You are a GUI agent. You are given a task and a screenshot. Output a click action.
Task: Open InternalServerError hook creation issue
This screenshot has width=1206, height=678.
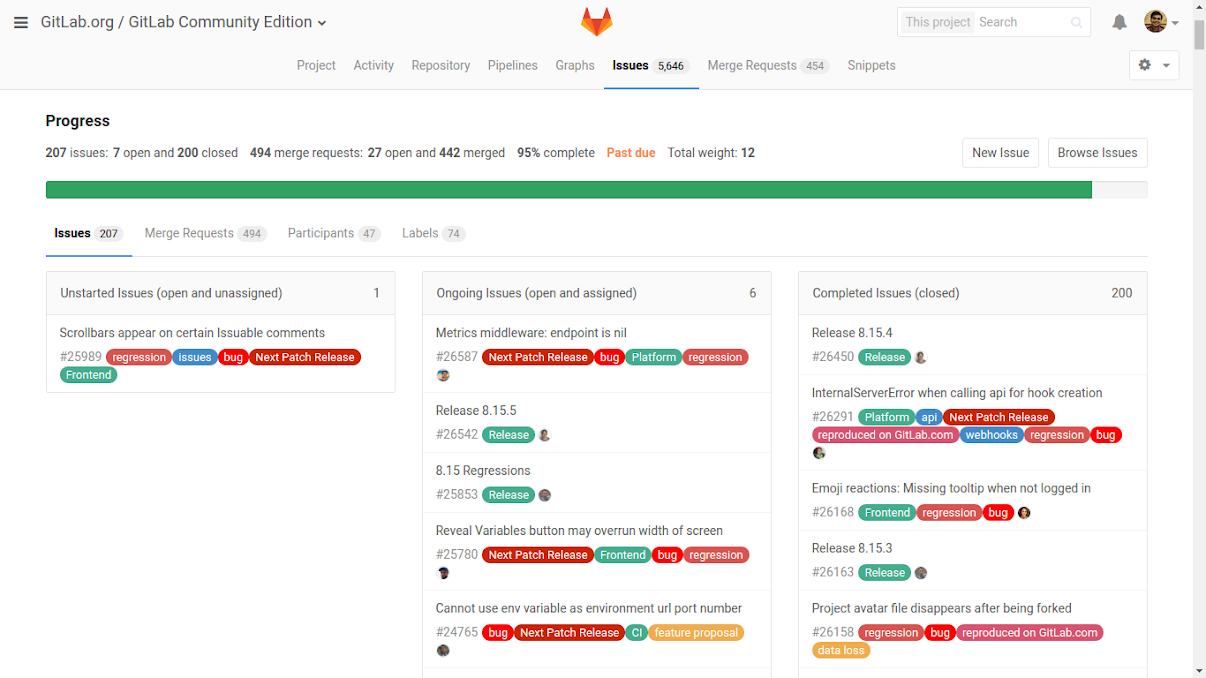coord(957,393)
